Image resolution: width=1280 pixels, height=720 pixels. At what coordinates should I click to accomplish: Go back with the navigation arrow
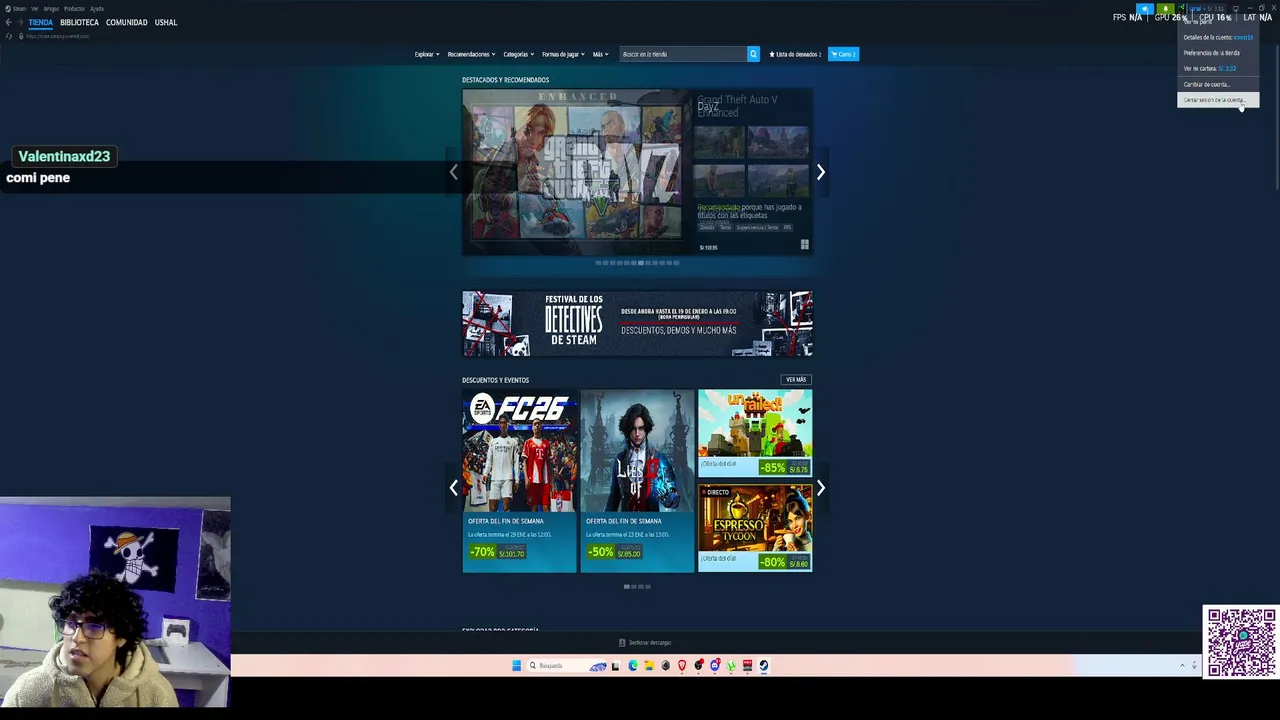(x=8, y=22)
